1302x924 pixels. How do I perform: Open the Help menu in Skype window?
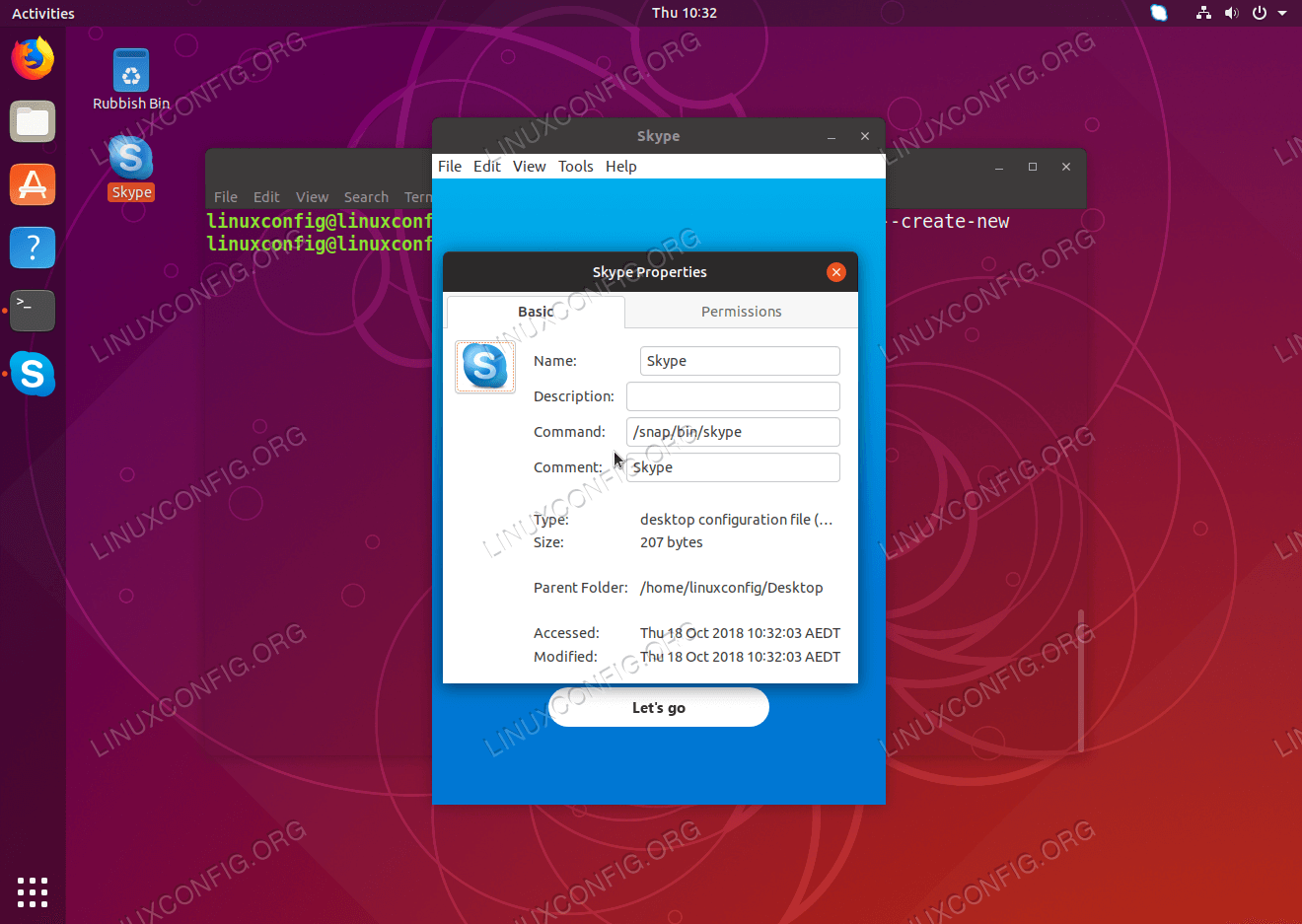click(621, 166)
